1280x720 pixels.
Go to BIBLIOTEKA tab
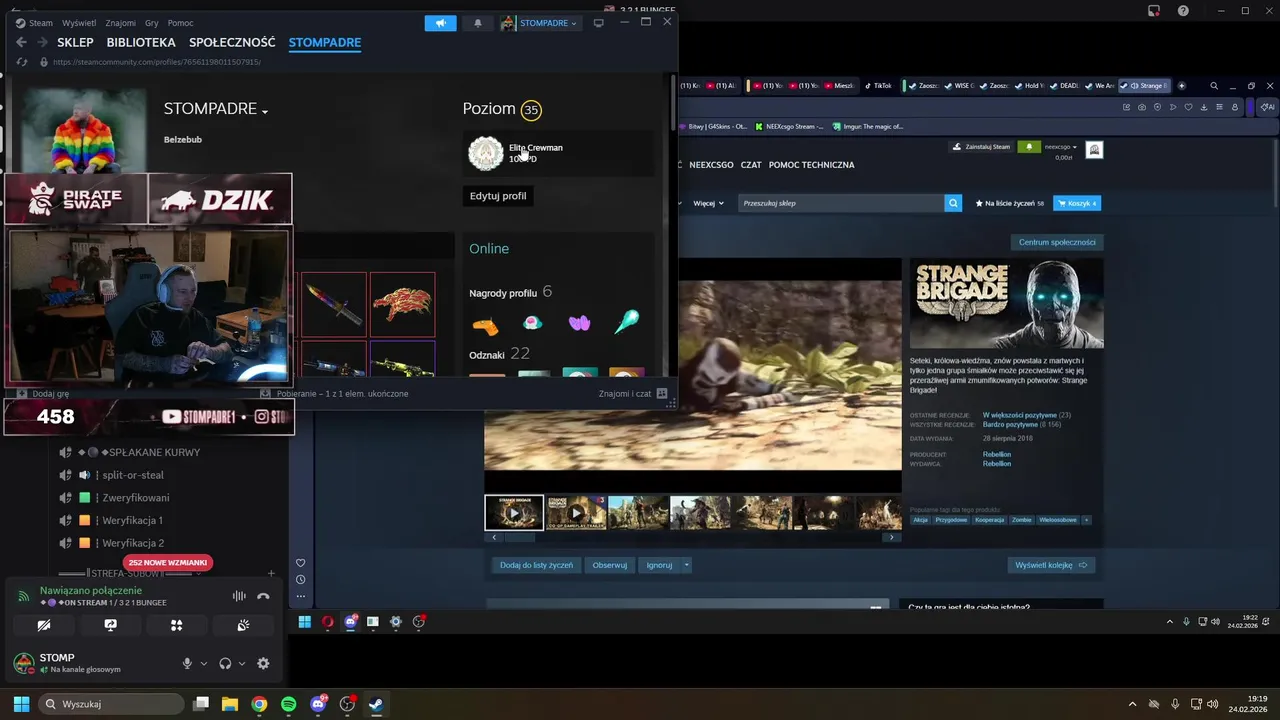click(141, 42)
